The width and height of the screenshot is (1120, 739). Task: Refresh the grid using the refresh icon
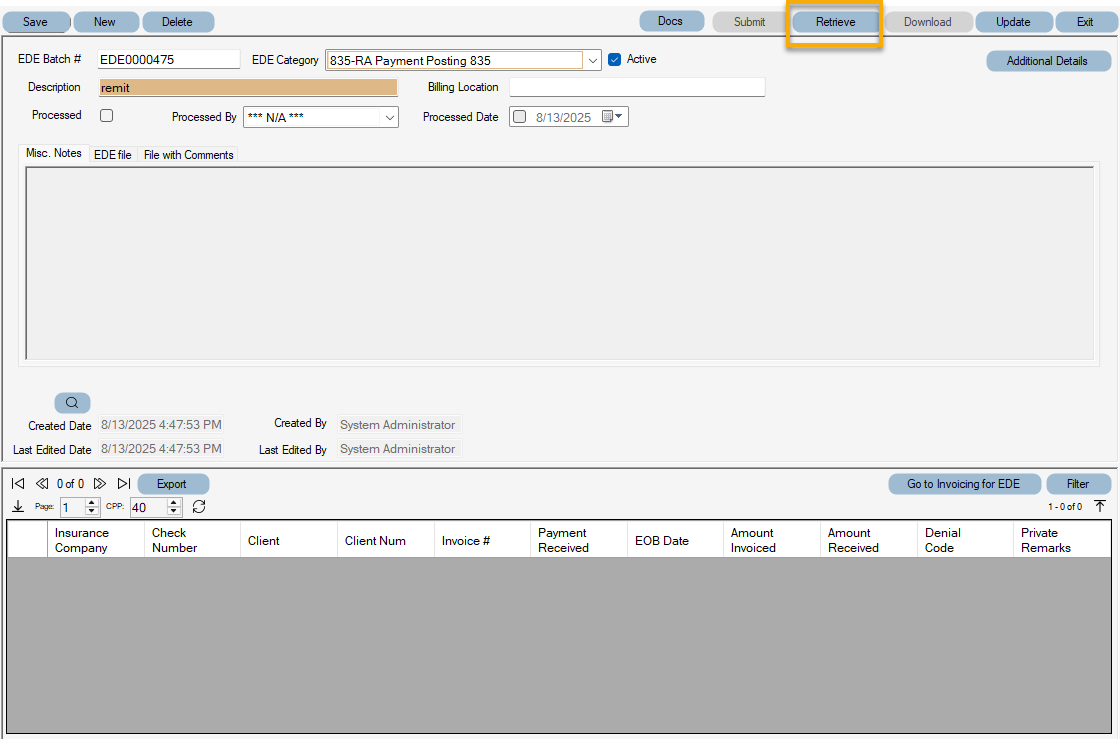198,507
